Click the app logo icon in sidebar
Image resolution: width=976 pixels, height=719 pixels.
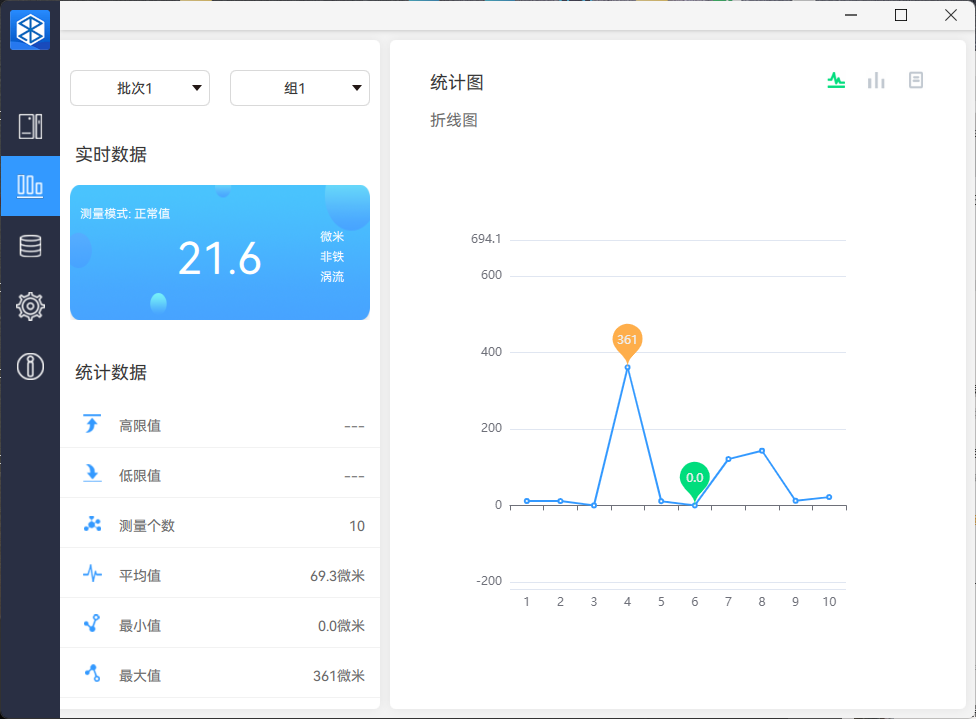click(x=30, y=29)
